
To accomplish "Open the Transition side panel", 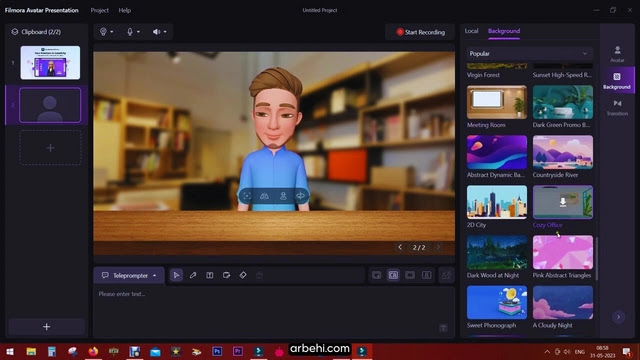I will pyautogui.click(x=617, y=108).
